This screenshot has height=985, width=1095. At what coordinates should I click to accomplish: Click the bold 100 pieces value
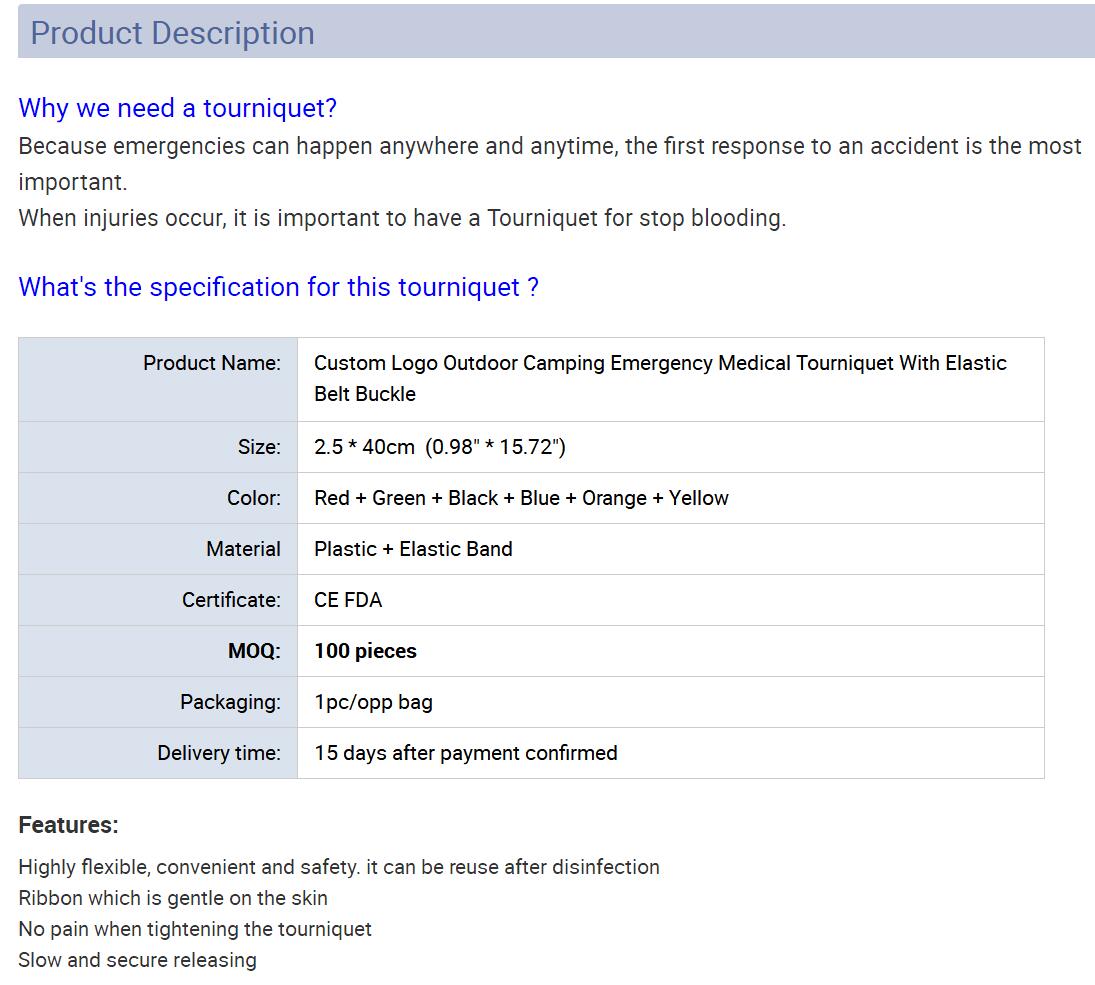coord(365,651)
